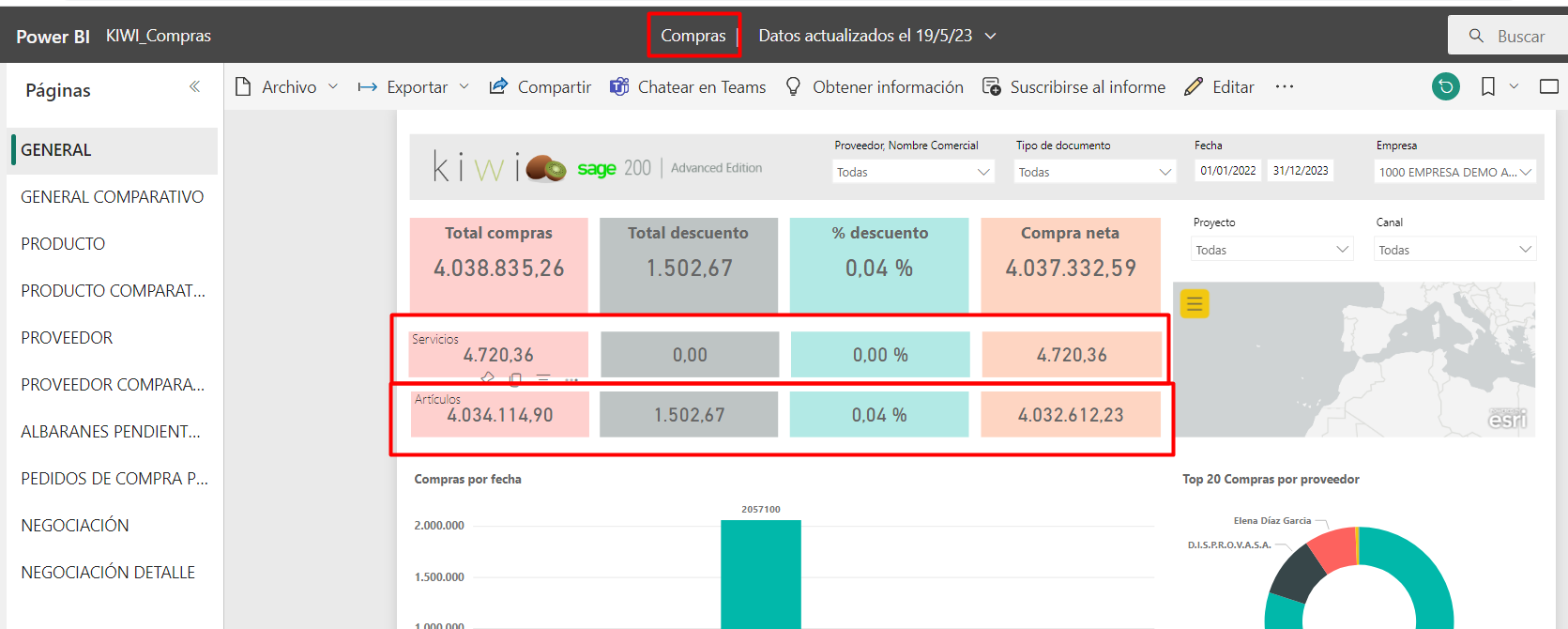The image size is (1568, 629).
Task: Click Compartir in the toolbar
Action: 540,87
